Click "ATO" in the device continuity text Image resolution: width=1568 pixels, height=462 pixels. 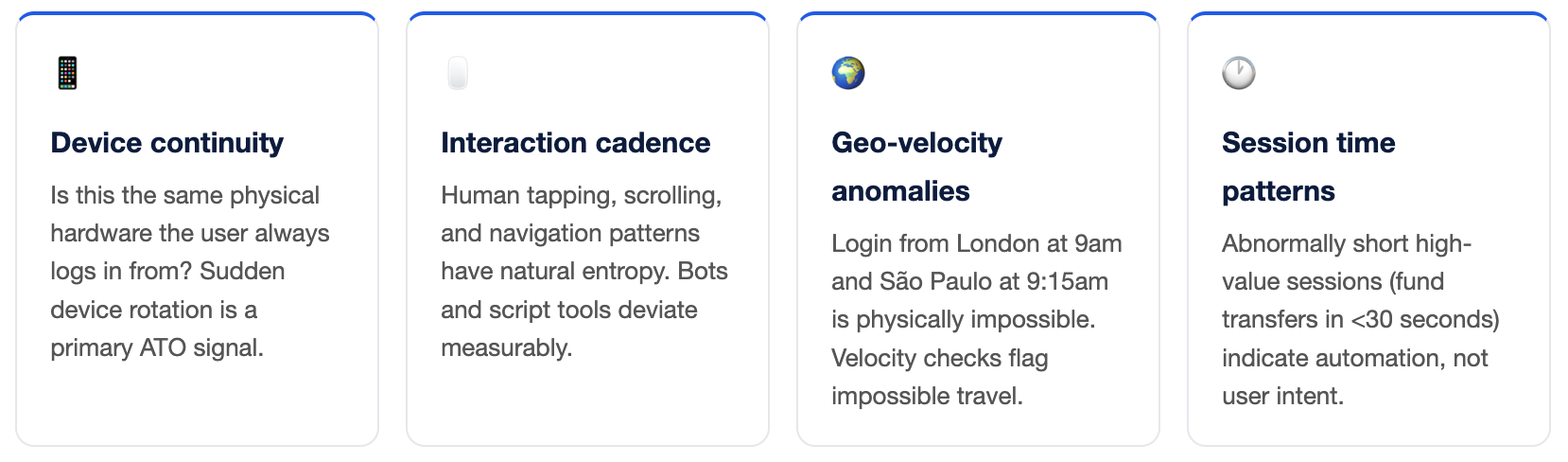pyautogui.click(x=163, y=347)
